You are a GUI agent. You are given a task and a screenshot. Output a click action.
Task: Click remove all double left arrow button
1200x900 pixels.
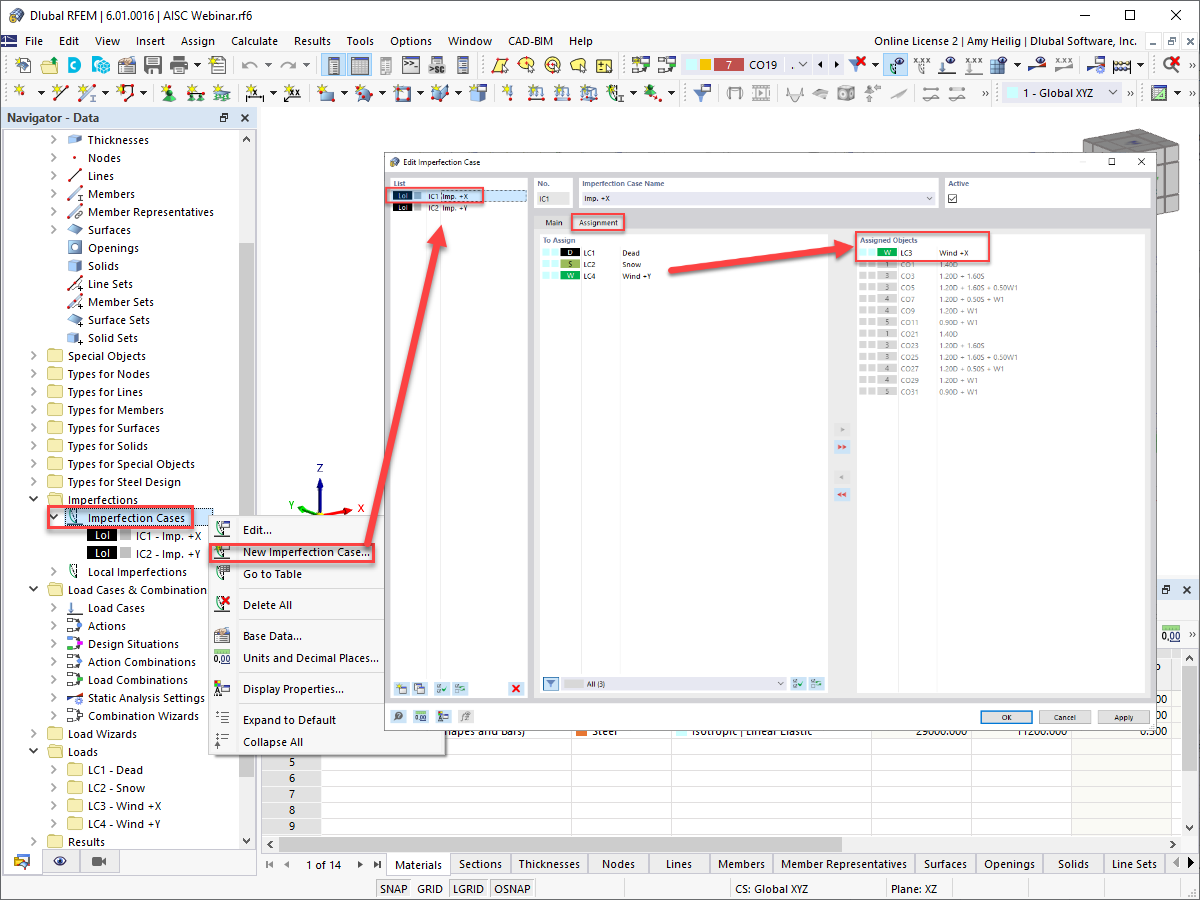click(841, 495)
